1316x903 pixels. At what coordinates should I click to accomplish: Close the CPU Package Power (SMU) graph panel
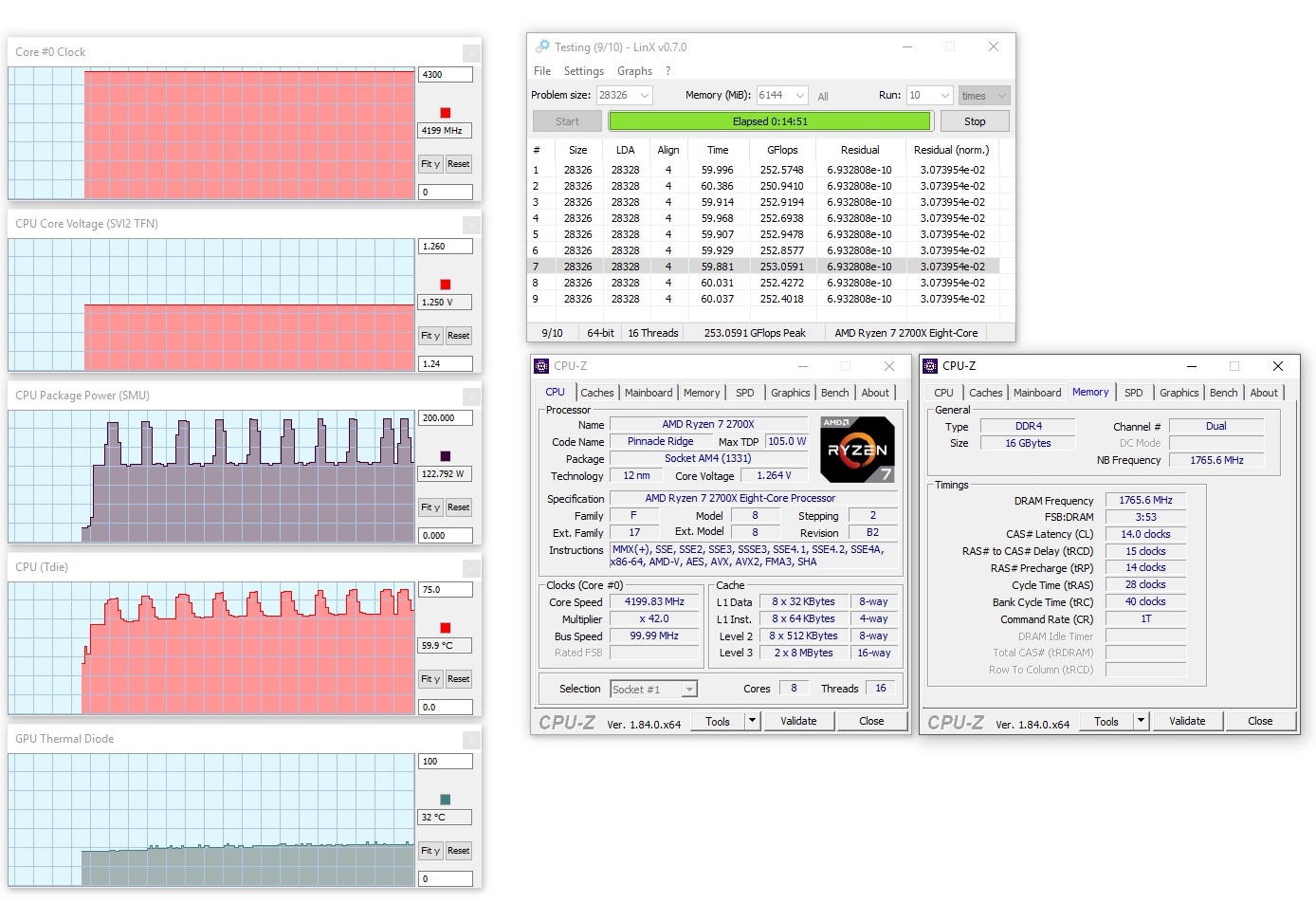coord(471,396)
